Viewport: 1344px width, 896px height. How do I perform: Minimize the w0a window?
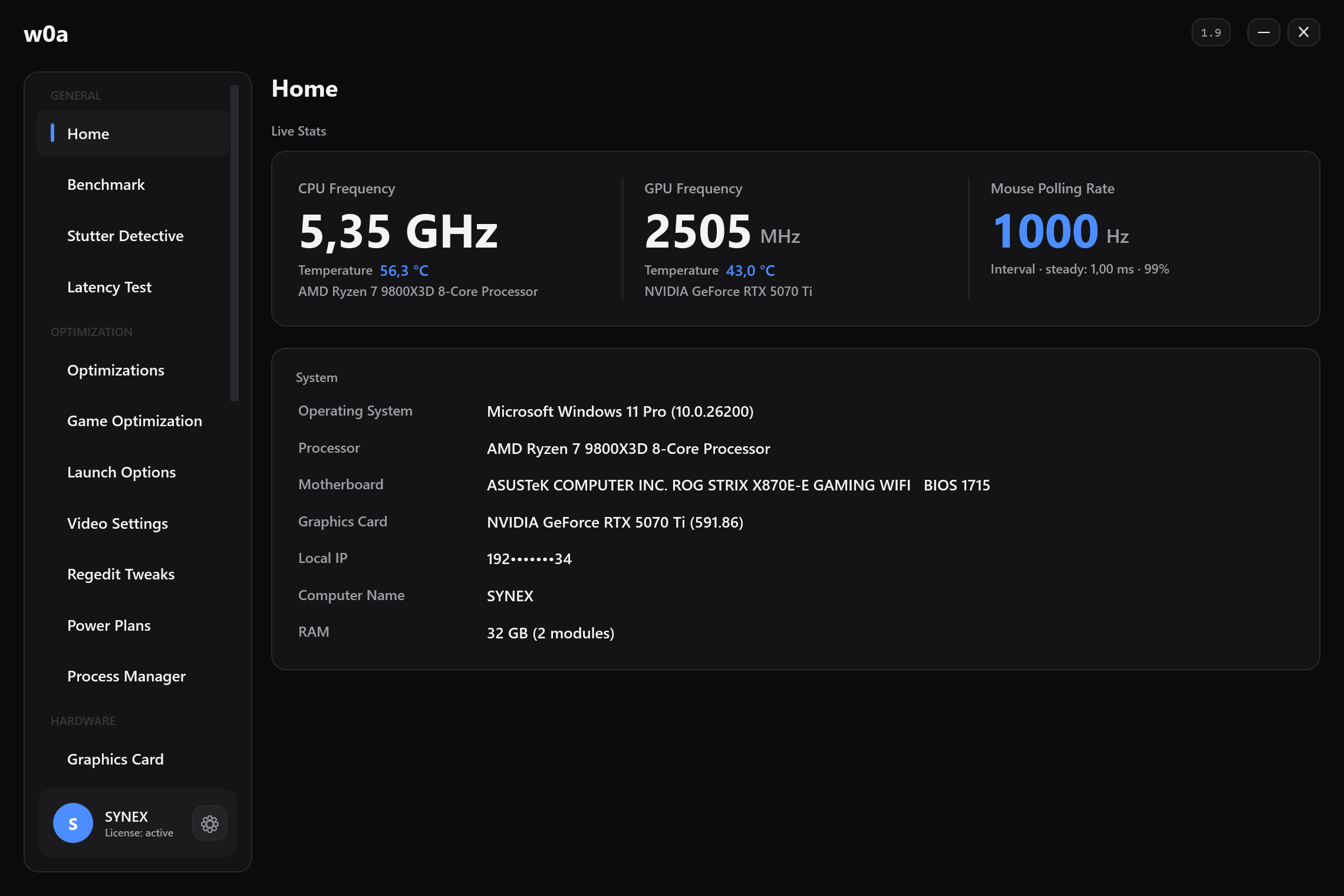[x=1264, y=32]
